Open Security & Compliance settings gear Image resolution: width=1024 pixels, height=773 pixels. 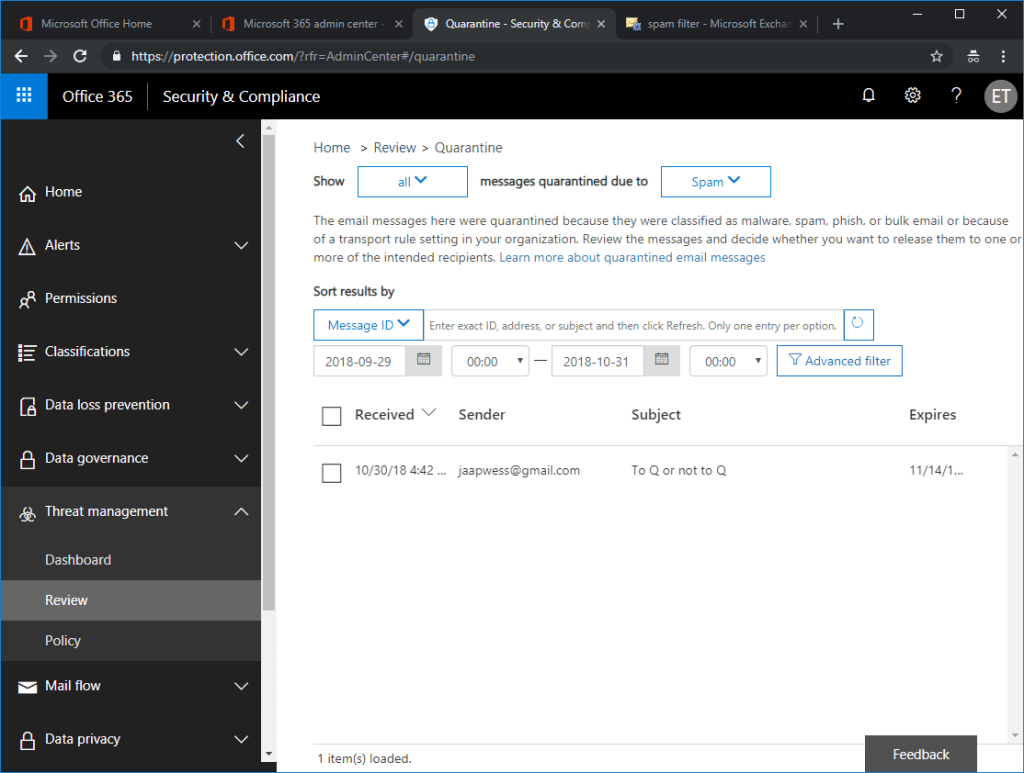click(912, 95)
